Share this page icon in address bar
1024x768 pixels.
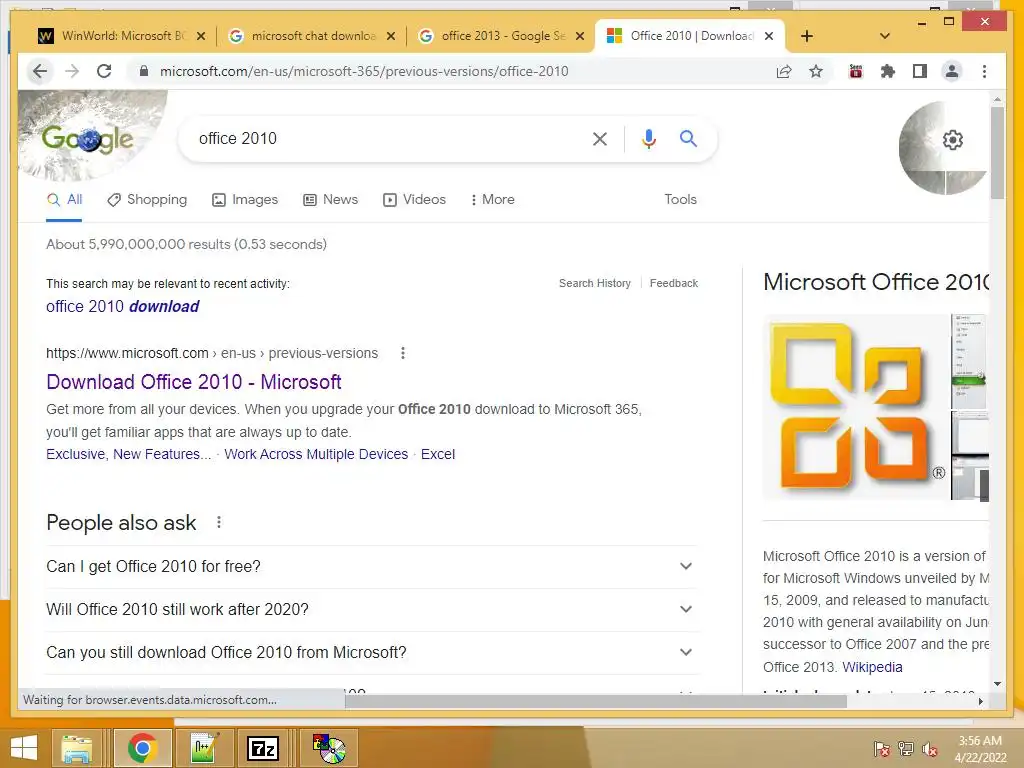pos(784,71)
